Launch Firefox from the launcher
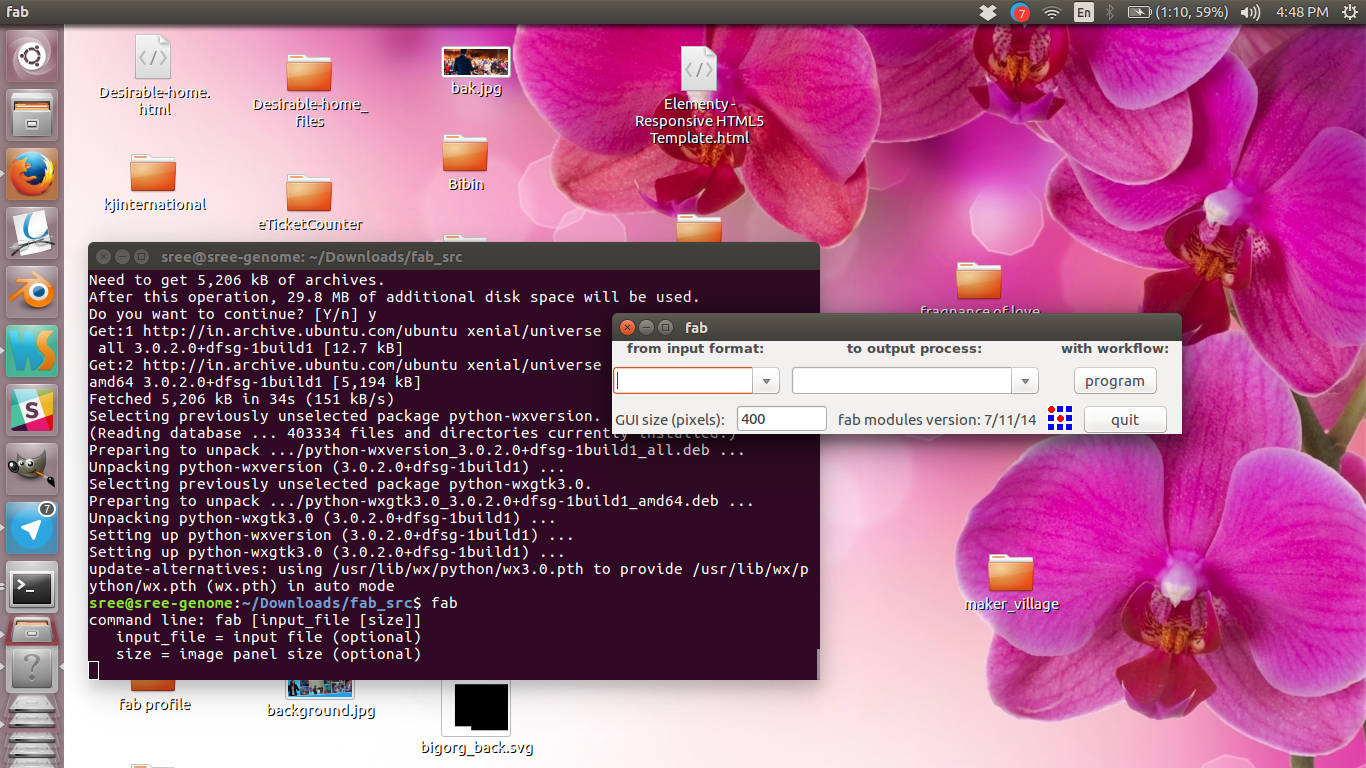Screen dimensions: 1366x768 point(32,174)
